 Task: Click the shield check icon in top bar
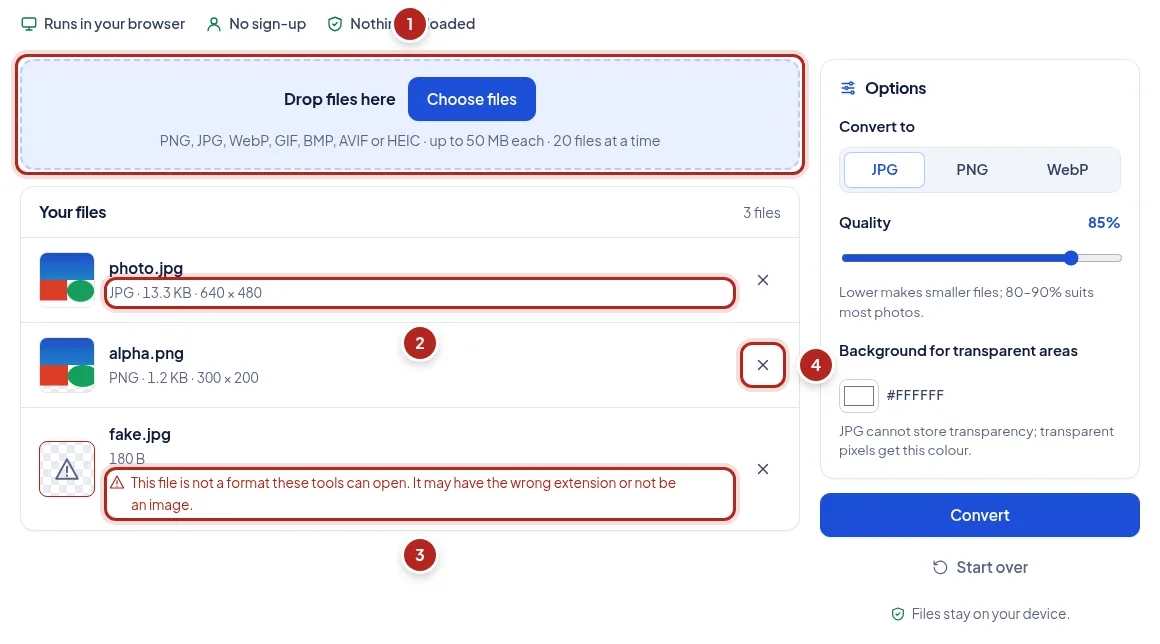(x=335, y=24)
